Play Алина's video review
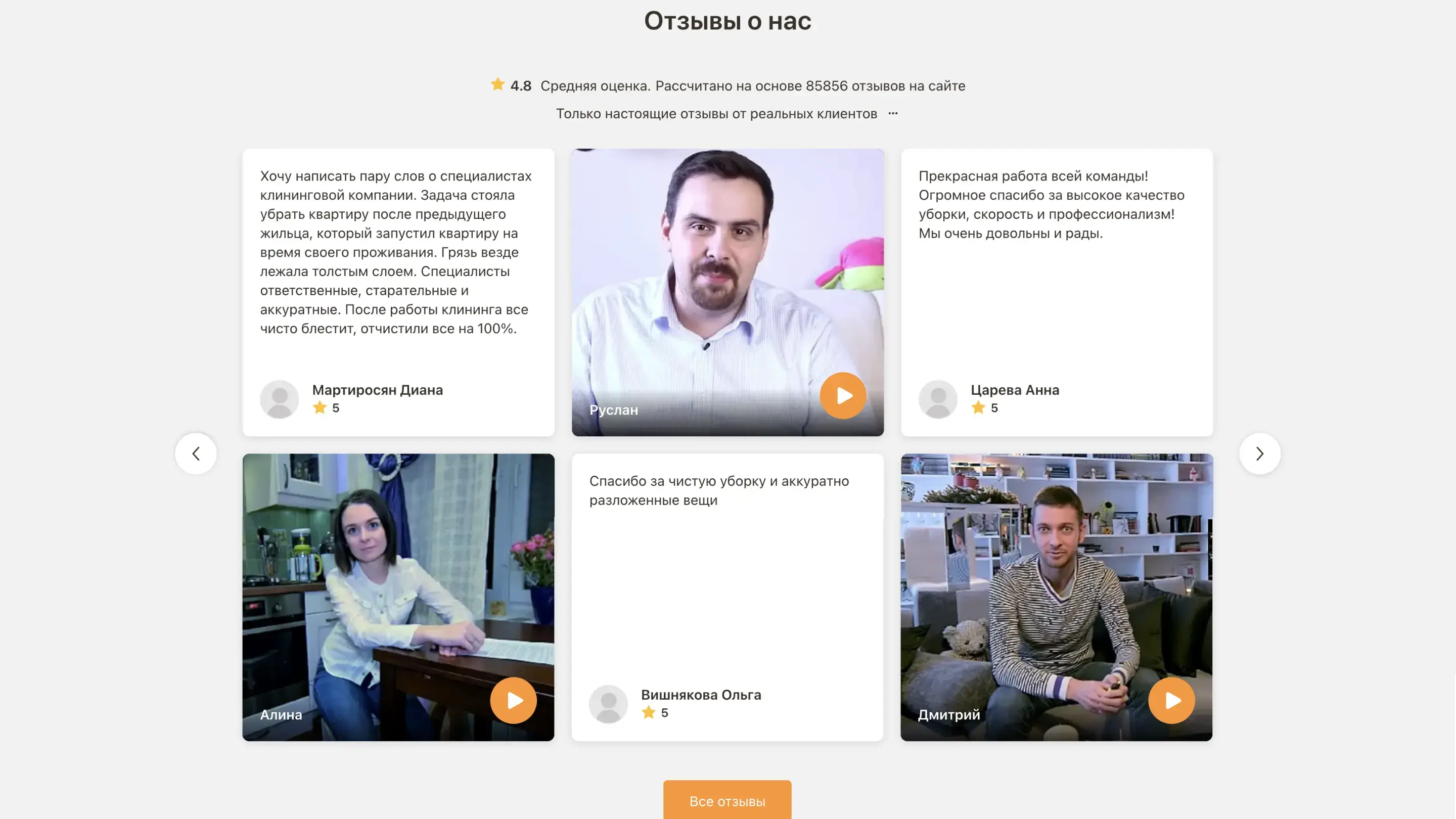 coord(513,700)
